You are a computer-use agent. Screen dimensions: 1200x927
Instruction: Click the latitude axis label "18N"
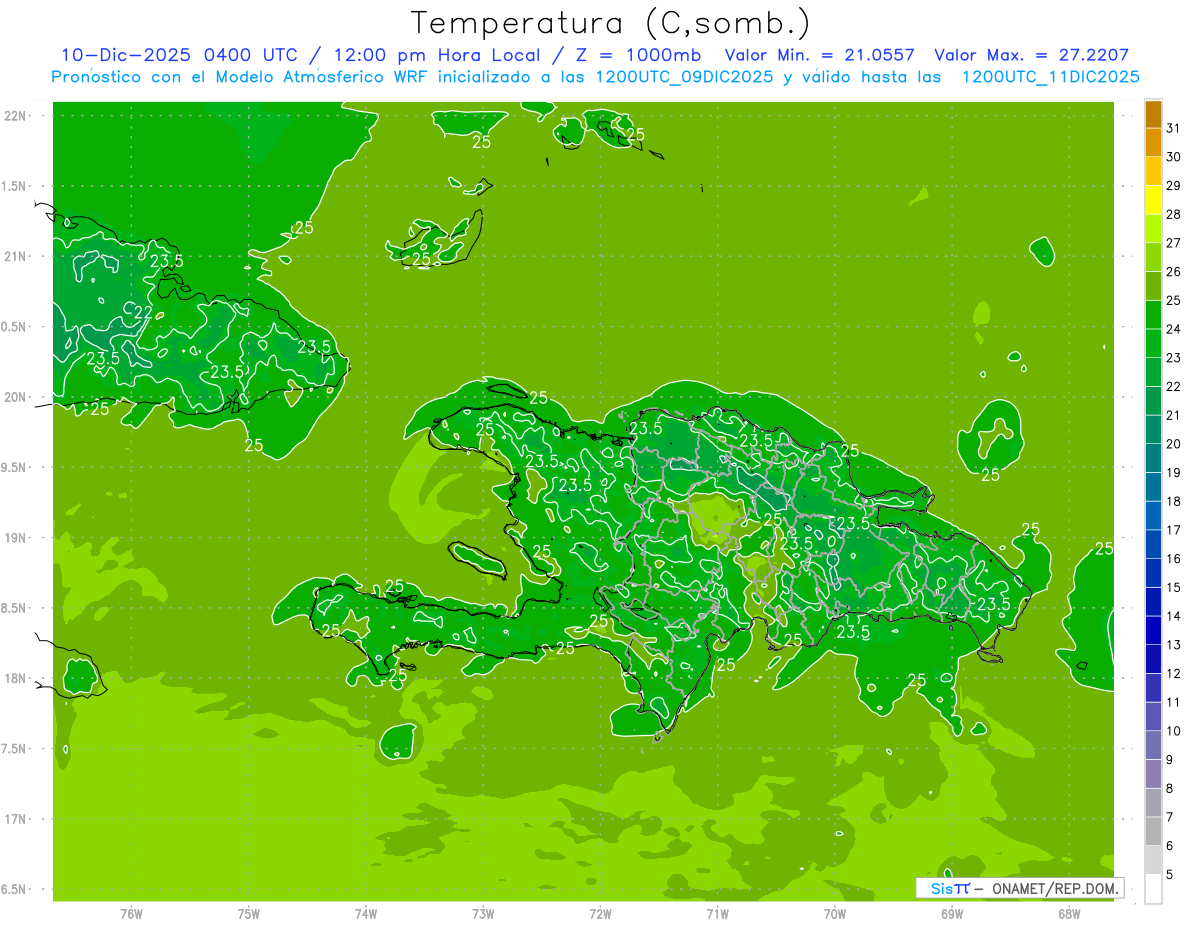click(x=15, y=678)
